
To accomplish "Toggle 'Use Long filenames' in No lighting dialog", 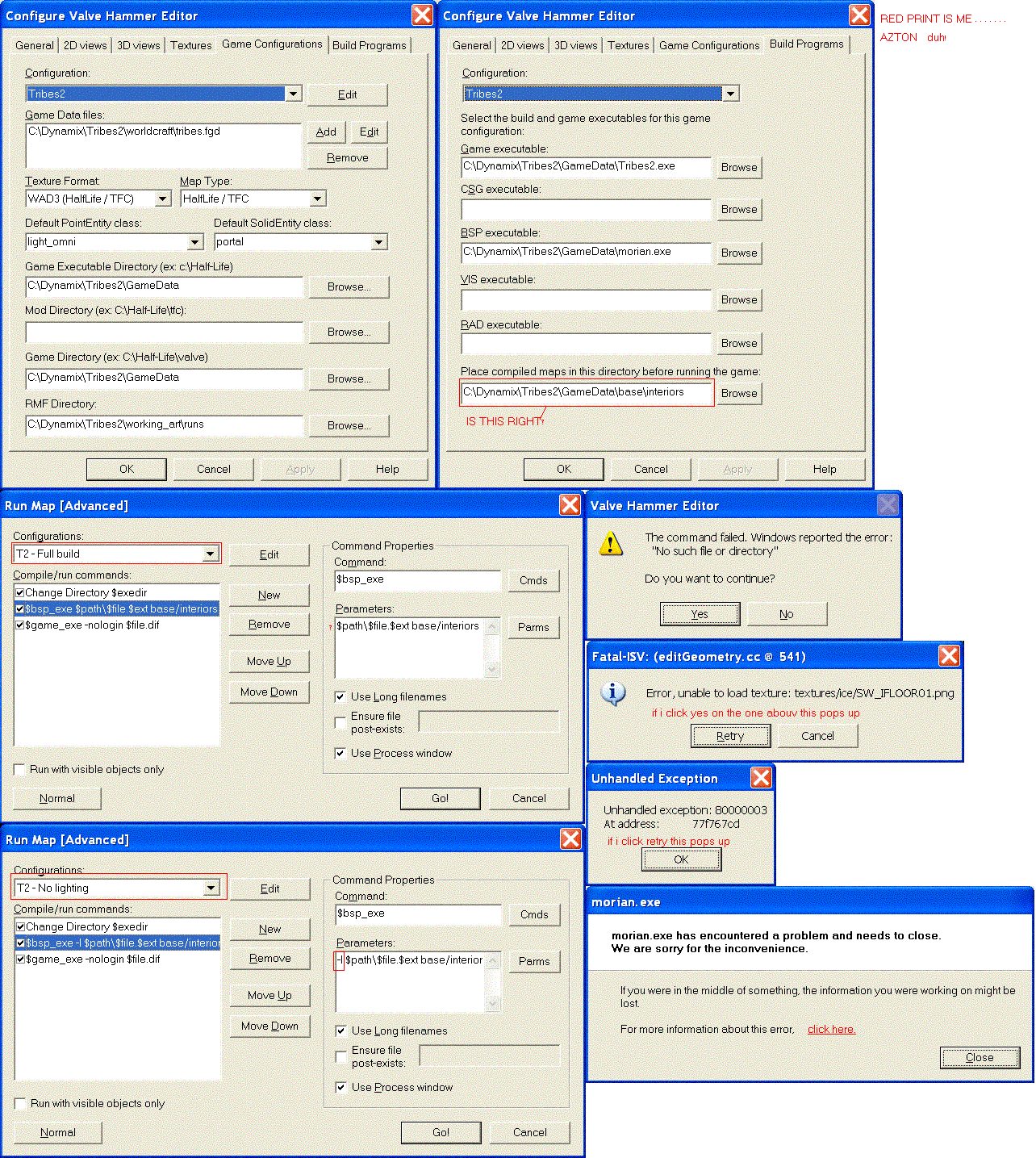I will [x=341, y=1030].
